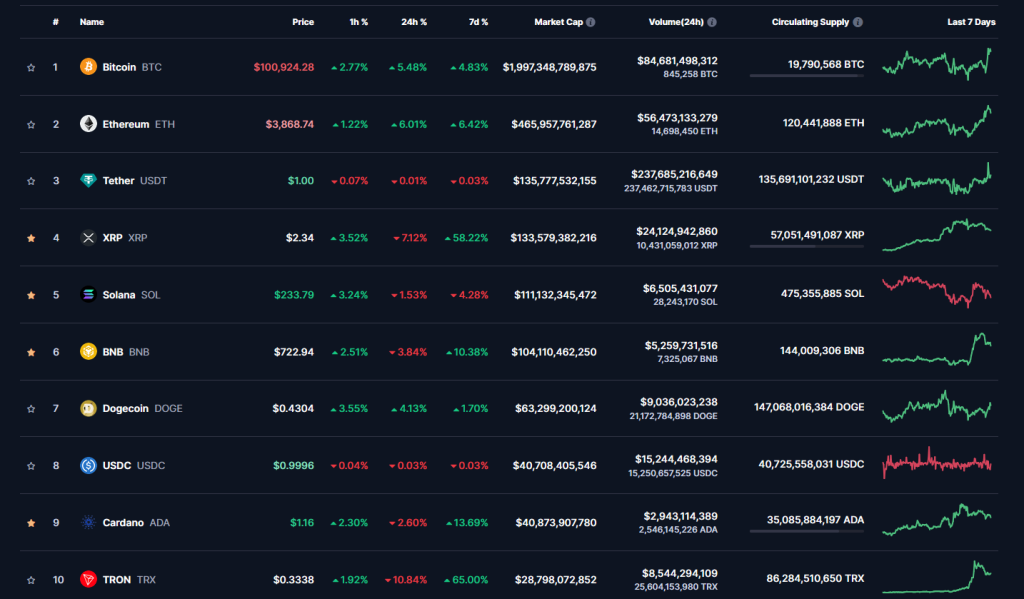
Task: Unstar Cardano in the watchlist column
Action: pyautogui.click(x=31, y=523)
